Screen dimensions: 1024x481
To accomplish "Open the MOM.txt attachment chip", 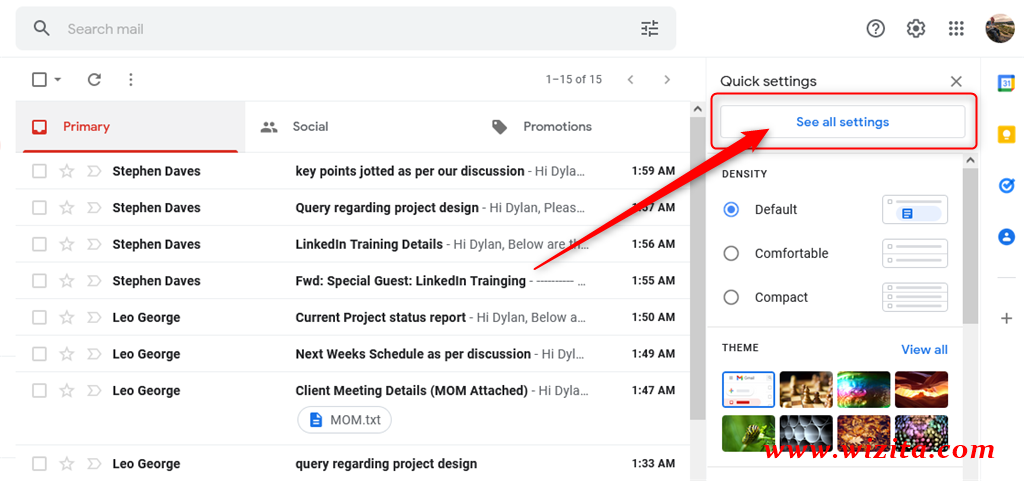I will coord(344,420).
